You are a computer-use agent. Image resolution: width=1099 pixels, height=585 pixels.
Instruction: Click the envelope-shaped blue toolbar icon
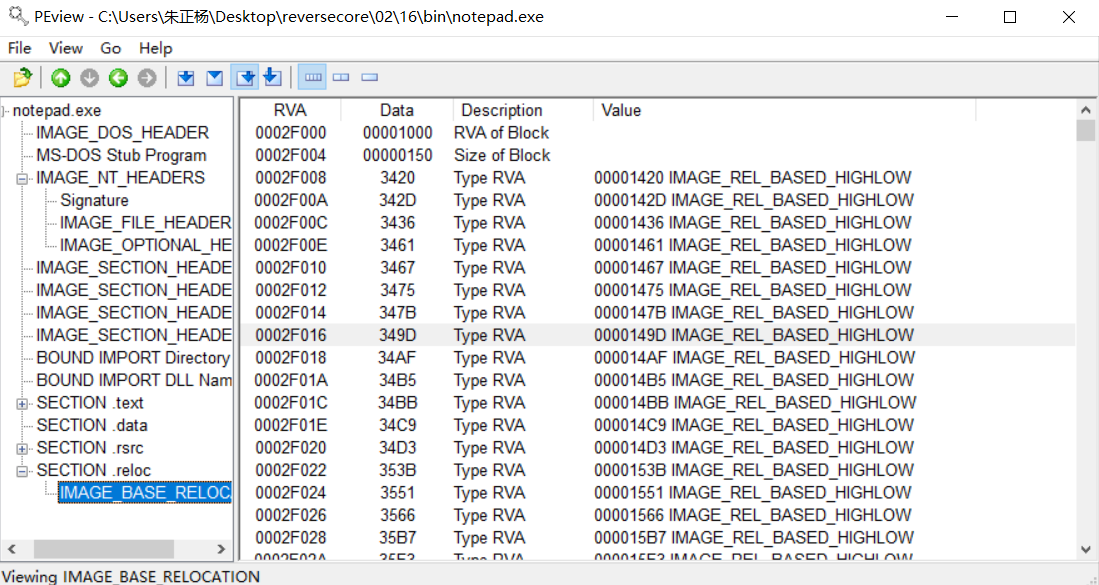[214, 78]
